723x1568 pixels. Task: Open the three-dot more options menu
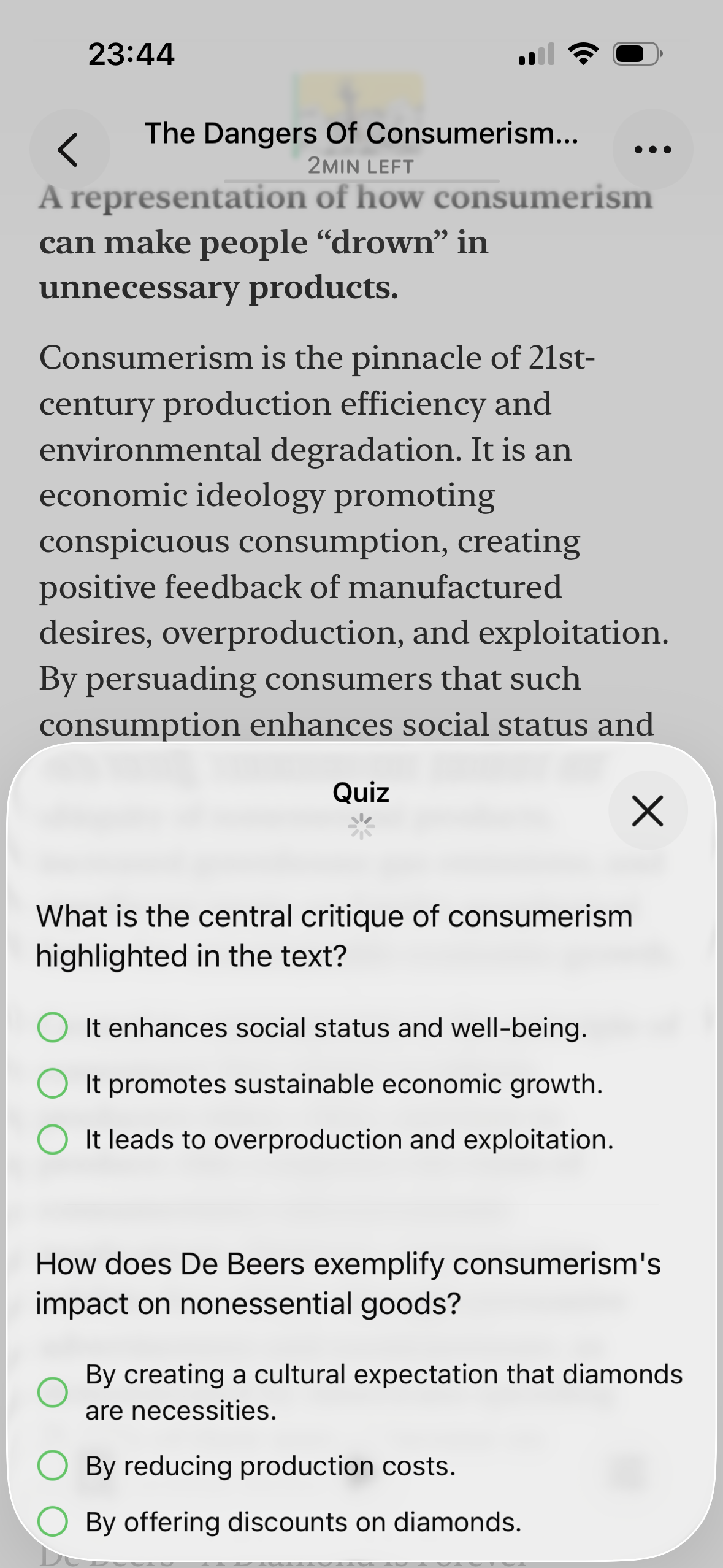coord(652,149)
